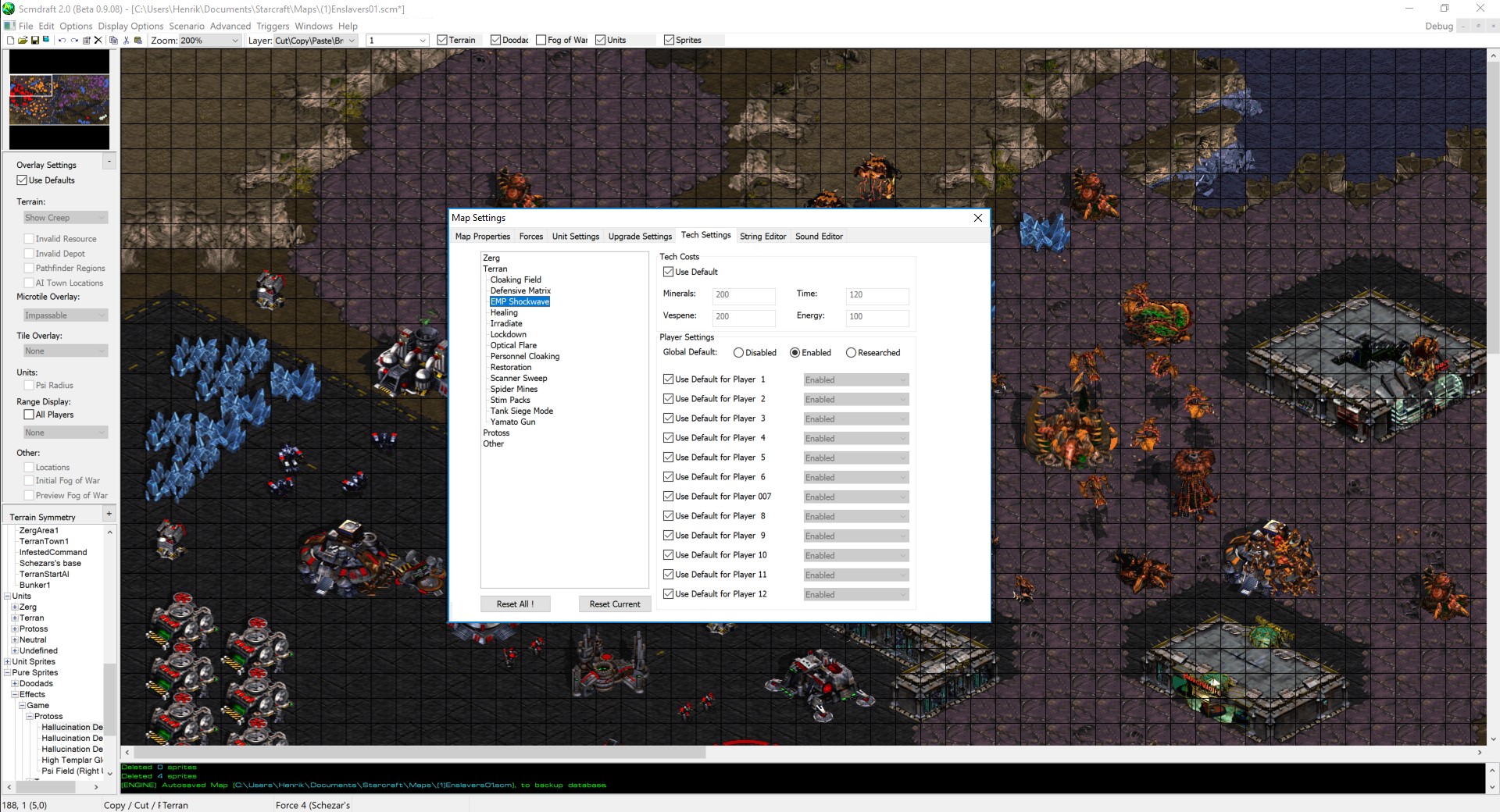Open the Player 2 Enabled dropdown
Screen dimensions: 1500x812
click(856, 399)
